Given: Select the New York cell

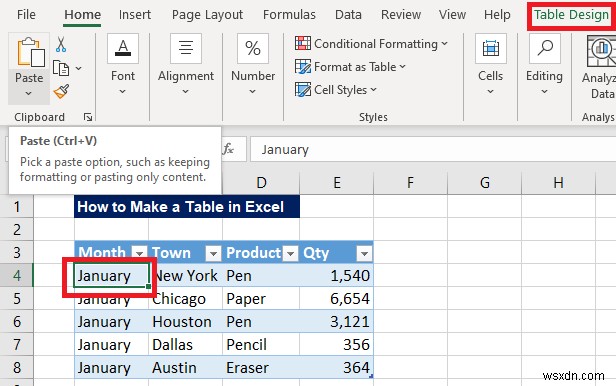Looking at the screenshot, I should pyautogui.click(x=185, y=276).
